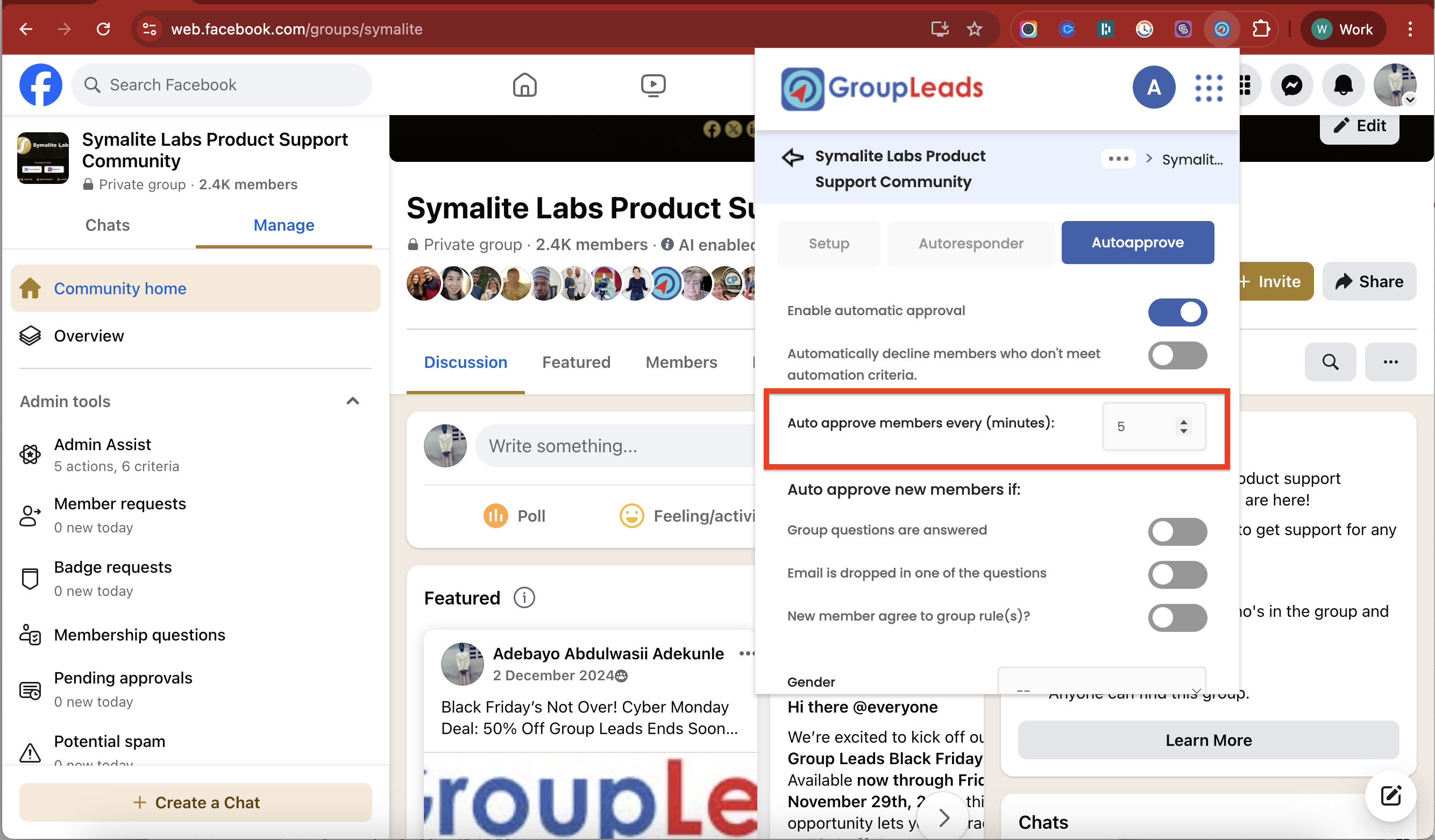Bookmark this page with star icon
The image size is (1435, 840).
[x=974, y=29]
